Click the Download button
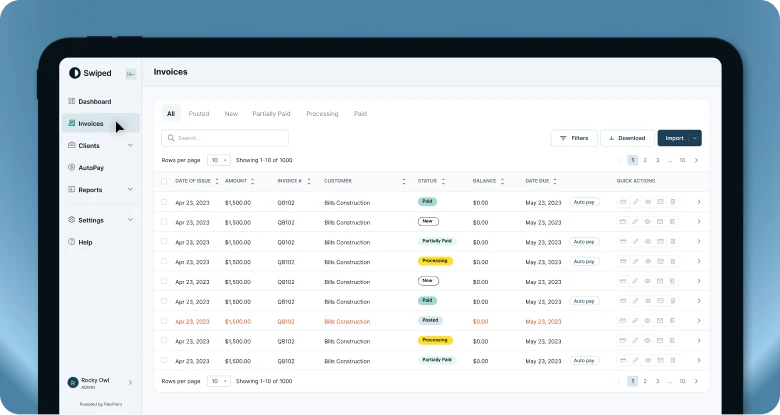Viewport: 780px width, 415px height. pos(627,138)
